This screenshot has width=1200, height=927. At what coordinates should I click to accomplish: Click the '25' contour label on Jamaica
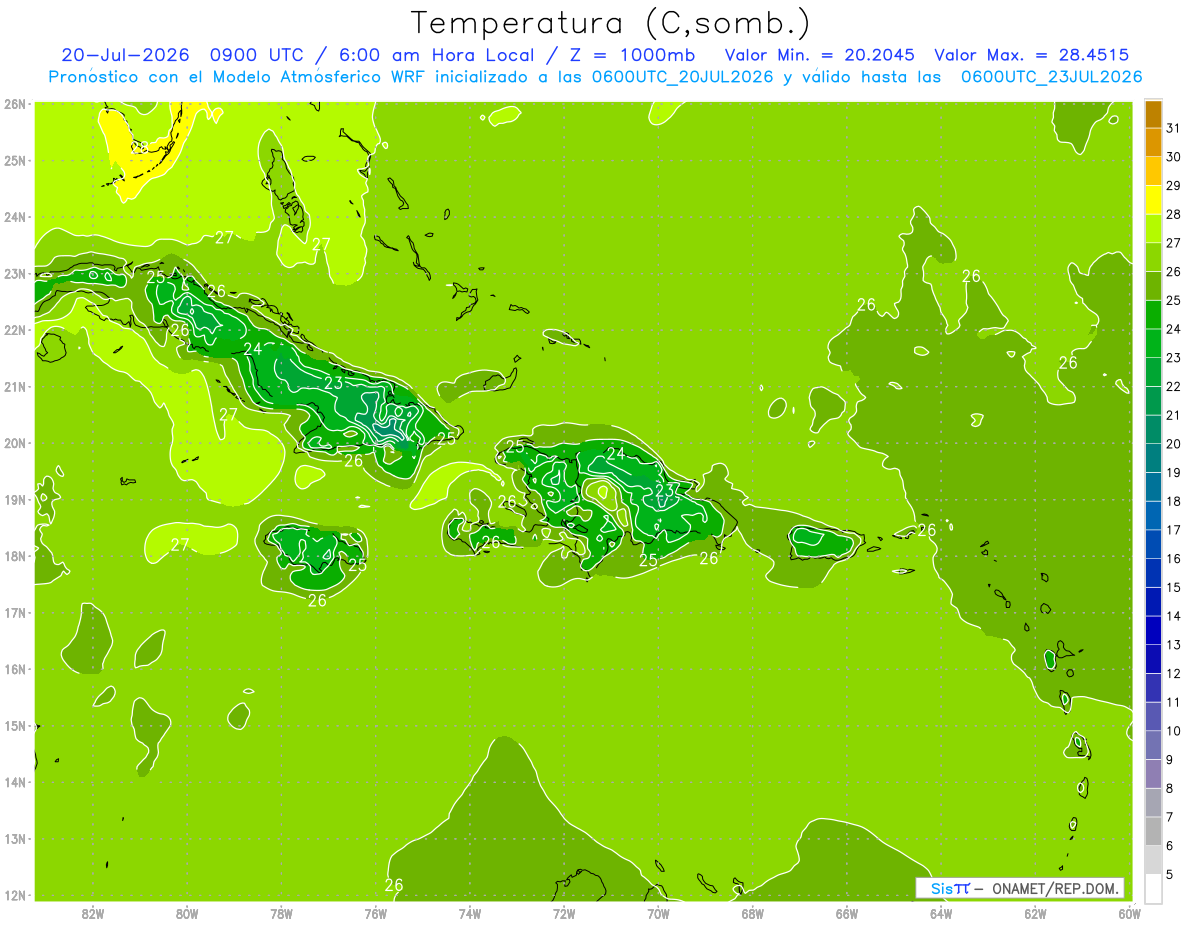click(x=356, y=565)
